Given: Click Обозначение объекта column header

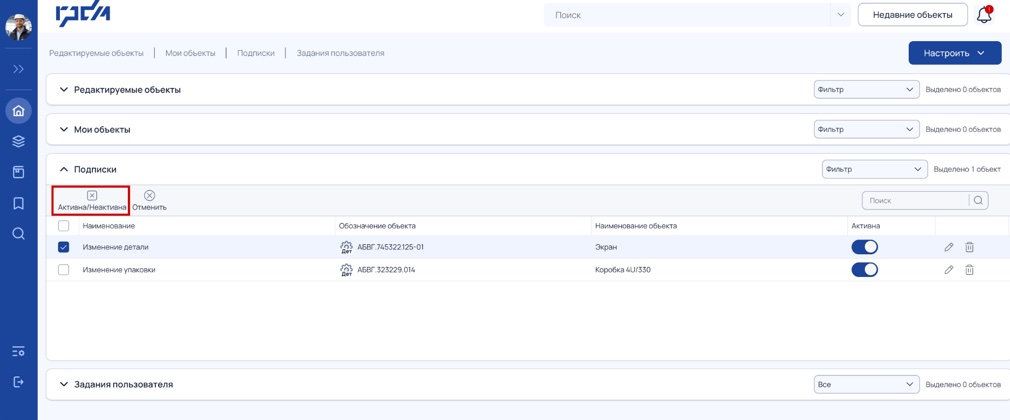Looking at the screenshot, I should 377,226.
